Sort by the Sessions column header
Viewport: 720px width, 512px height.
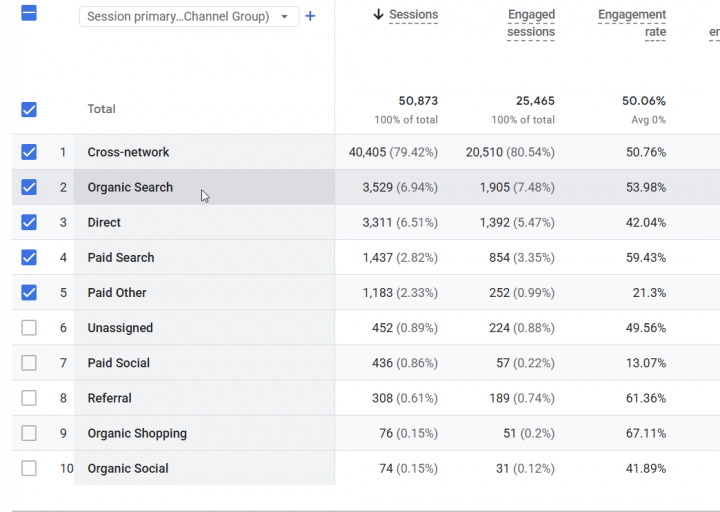pyautogui.click(x=413, y=15)
